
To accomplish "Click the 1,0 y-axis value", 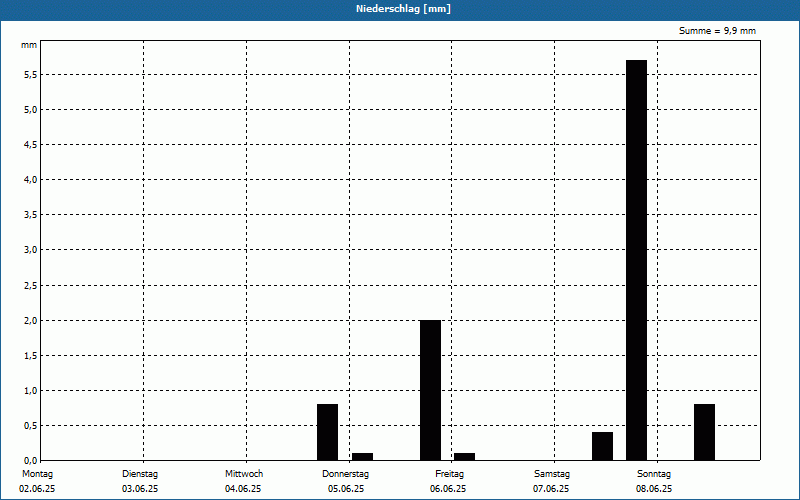I will tap(31, 391).
